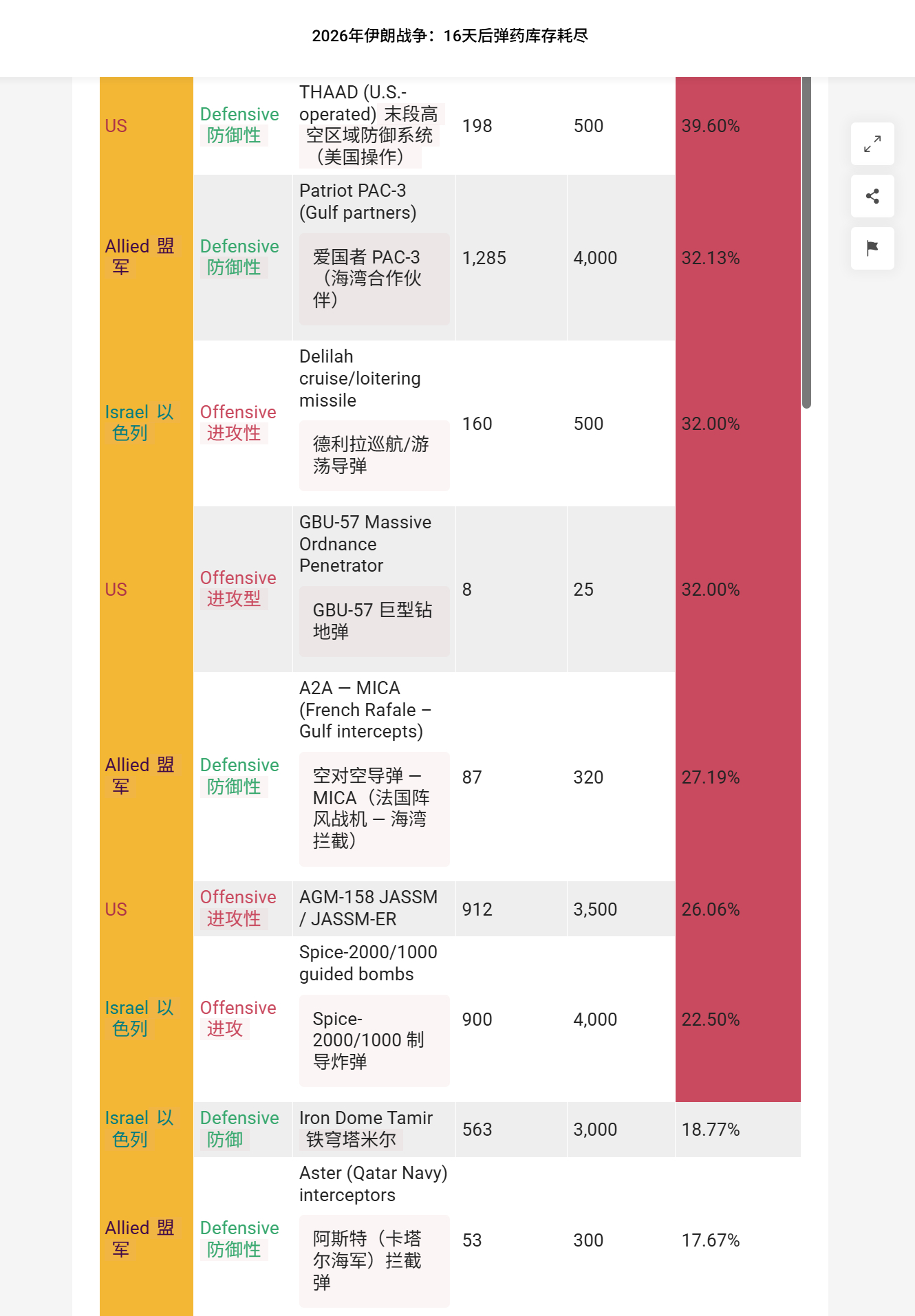Click the table's vertical scrollbar thumb
915x1316 pixels.
(806, 242)
